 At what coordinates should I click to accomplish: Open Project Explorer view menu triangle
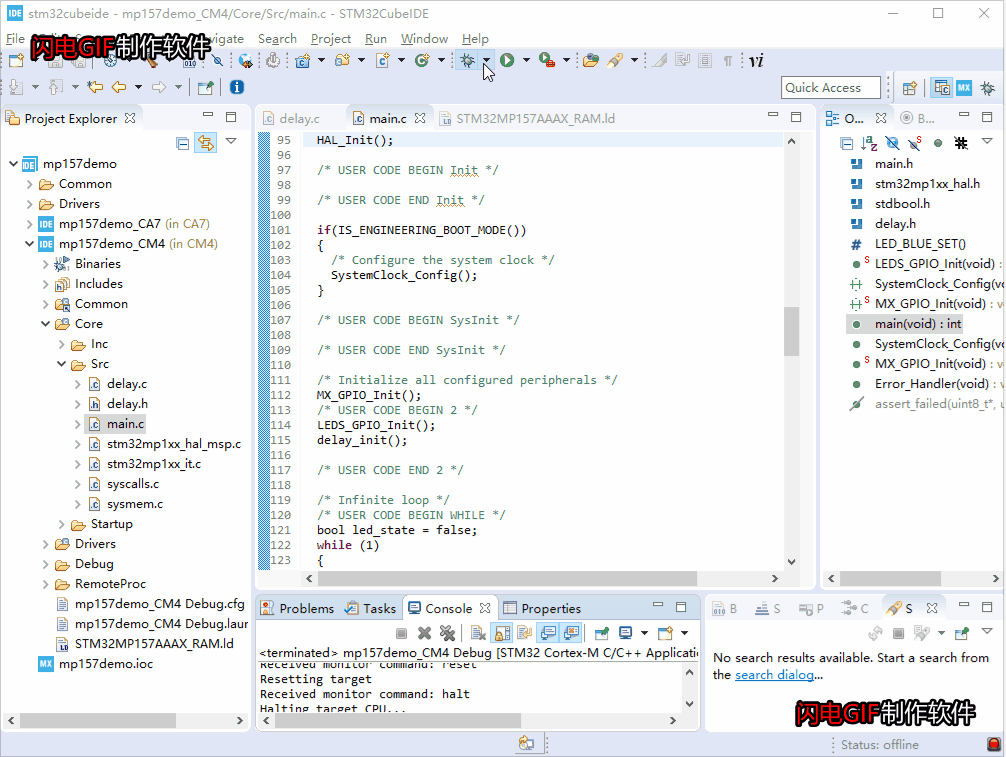[x=231, y=141]
